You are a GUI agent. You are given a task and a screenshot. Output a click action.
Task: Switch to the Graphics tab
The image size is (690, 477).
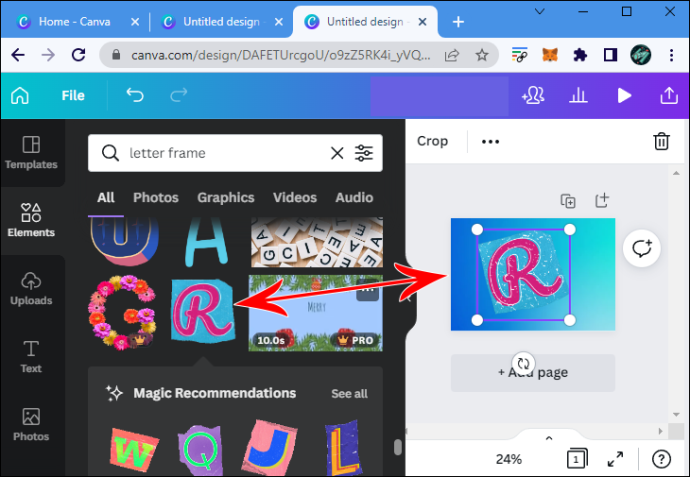tap(226, 198)
